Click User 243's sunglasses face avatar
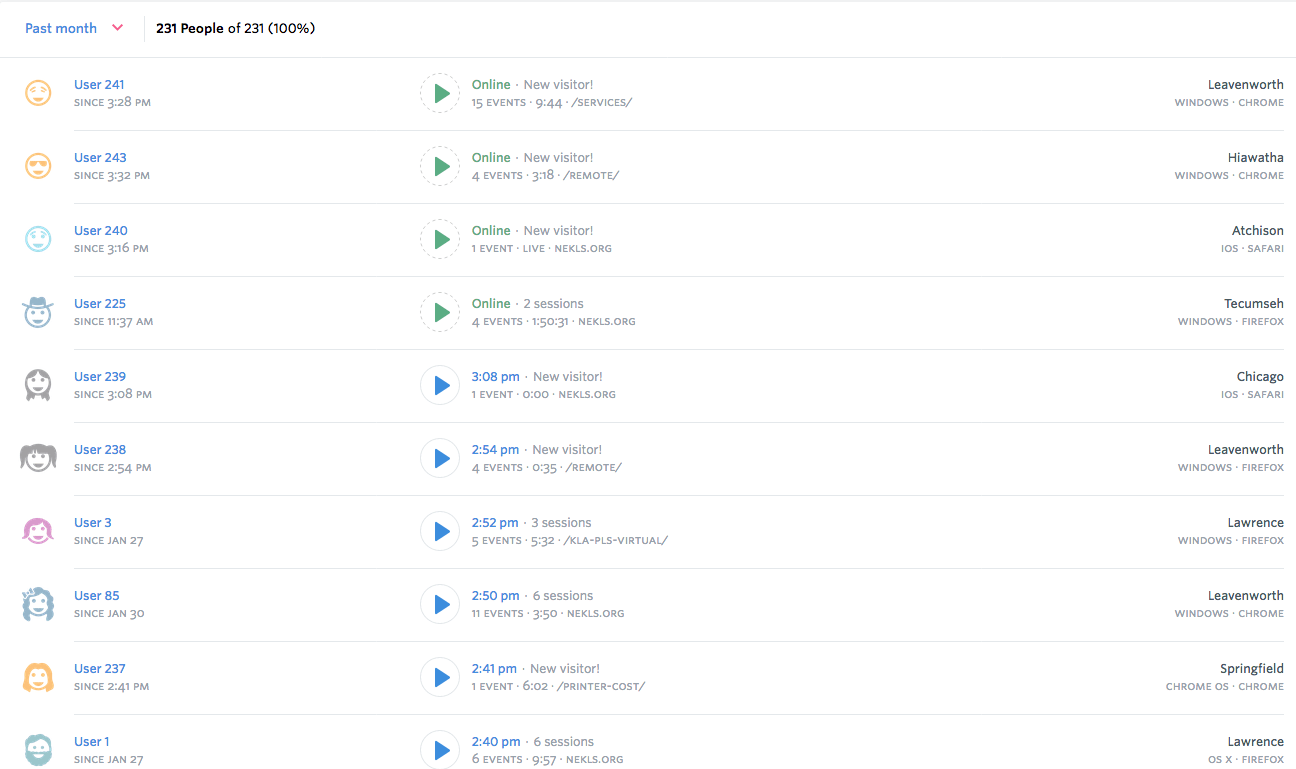Screen dimensions: 1296x769 point(38,166)
